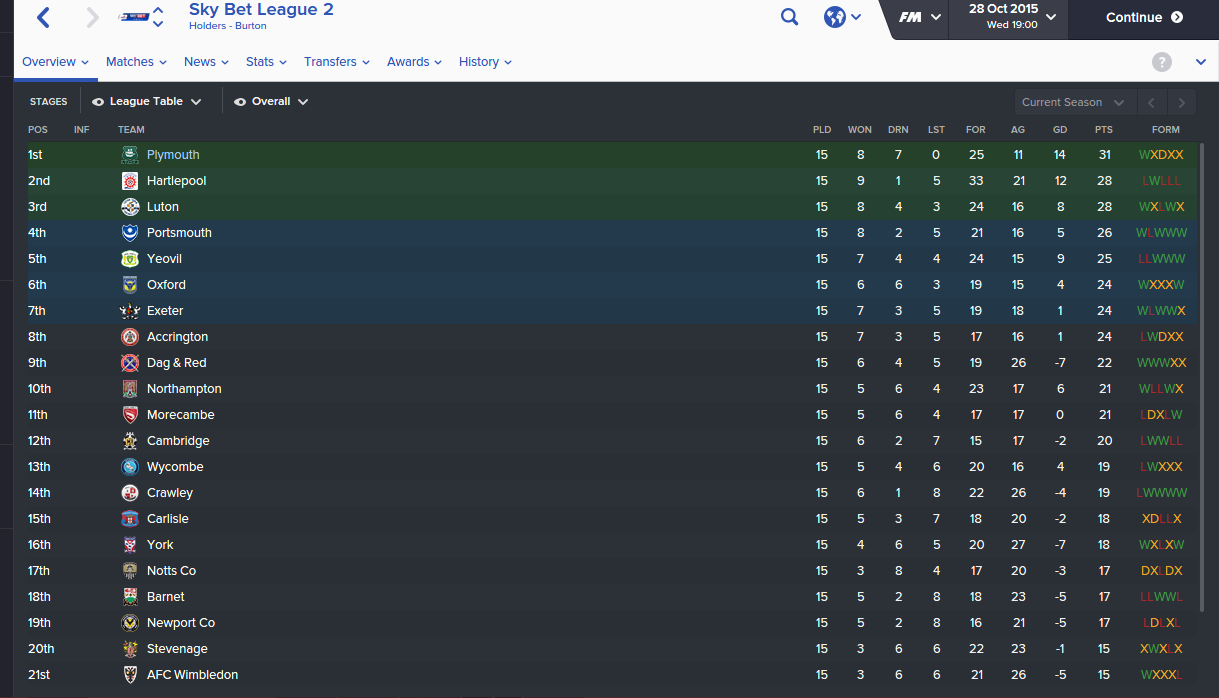Screen dimensions: 1219x698
Task: Click the help question mark icon
Action: [1162, 62]
